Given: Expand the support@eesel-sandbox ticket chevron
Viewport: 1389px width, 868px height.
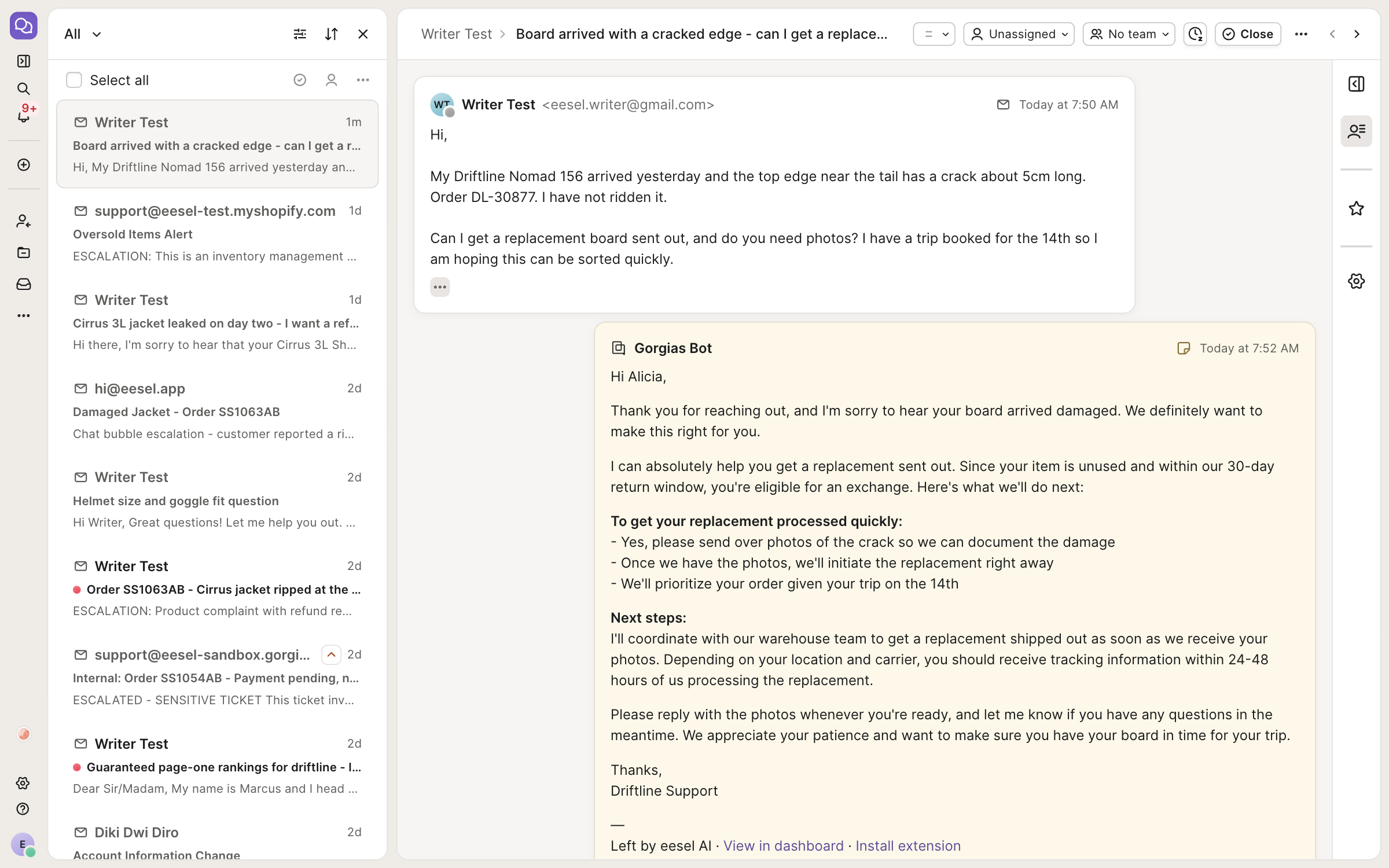Looking at the screenshot, I should coord(331,654).
